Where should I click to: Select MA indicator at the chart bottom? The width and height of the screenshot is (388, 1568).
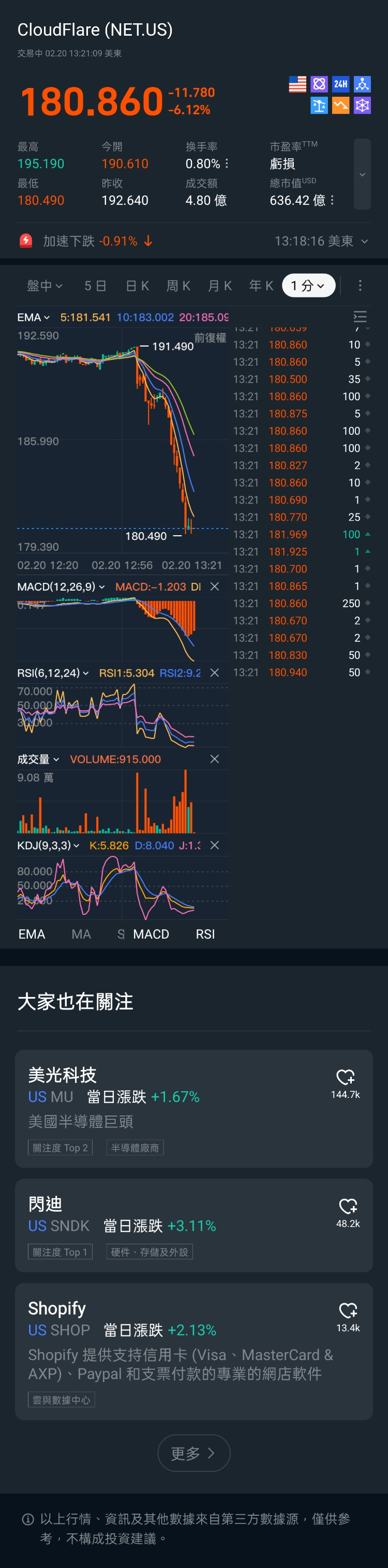[x=81, y=934]
